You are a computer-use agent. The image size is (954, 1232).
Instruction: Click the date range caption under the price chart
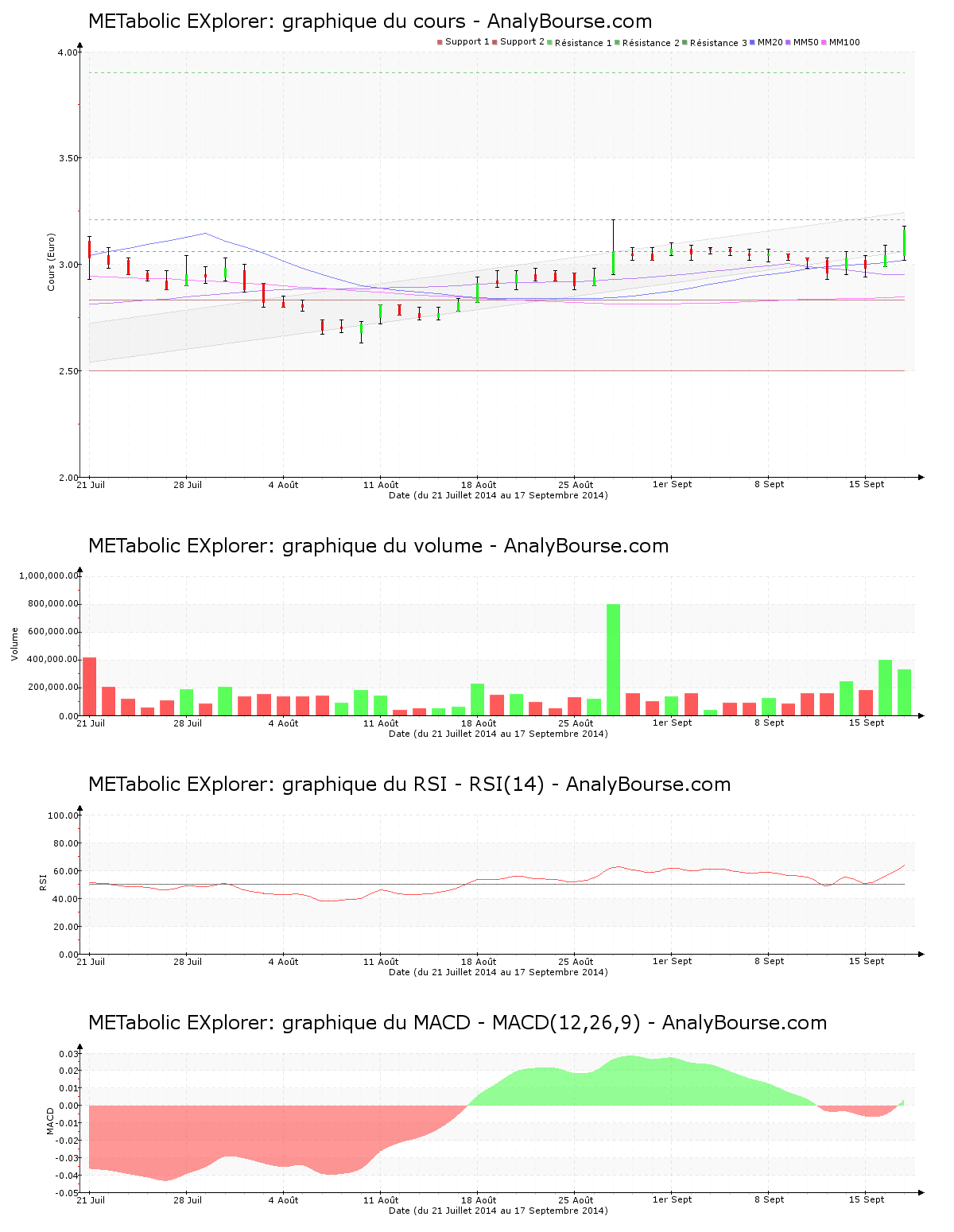[x=498, y=495]
